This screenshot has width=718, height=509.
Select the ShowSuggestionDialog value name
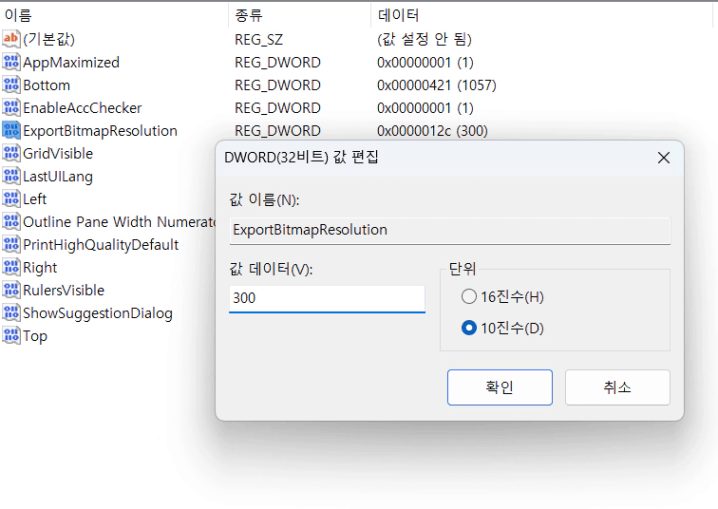[x=98, y=314]
